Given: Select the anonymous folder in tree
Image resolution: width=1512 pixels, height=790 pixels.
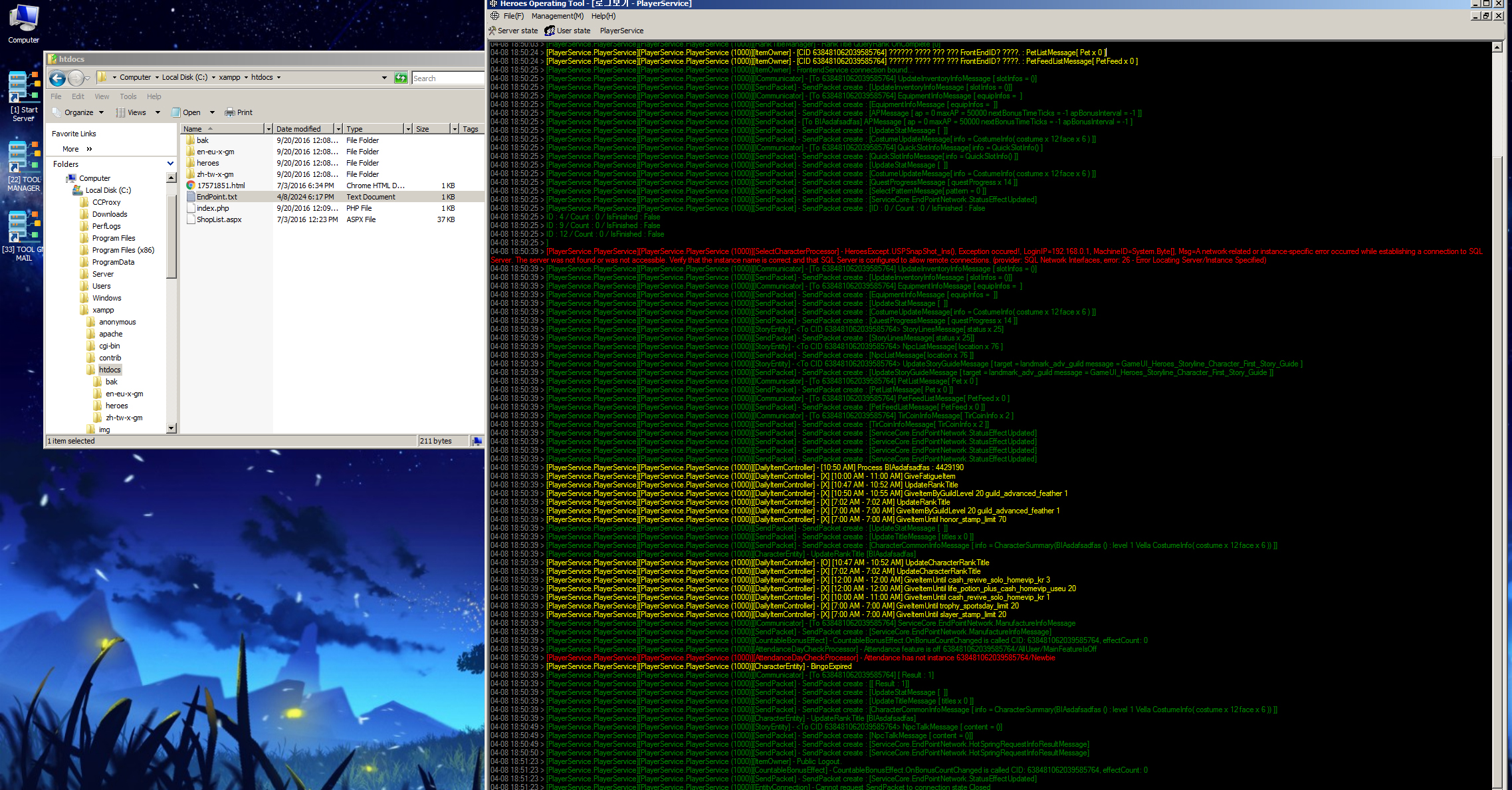Looking at the screenshot, I should [x=112, y=322].
